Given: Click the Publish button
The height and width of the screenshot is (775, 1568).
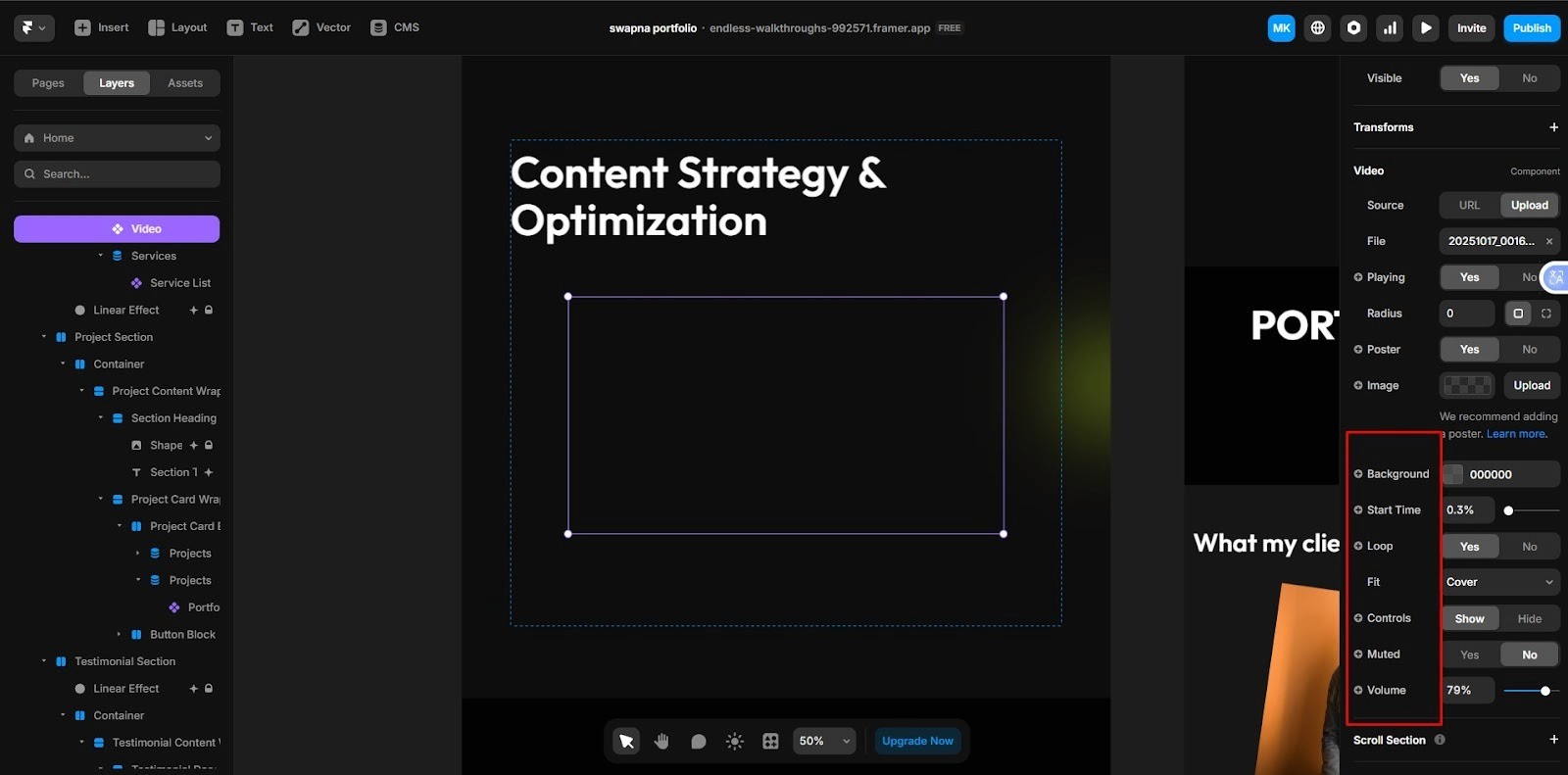Looking at the screenshot, I should [x=1532, y=27].
